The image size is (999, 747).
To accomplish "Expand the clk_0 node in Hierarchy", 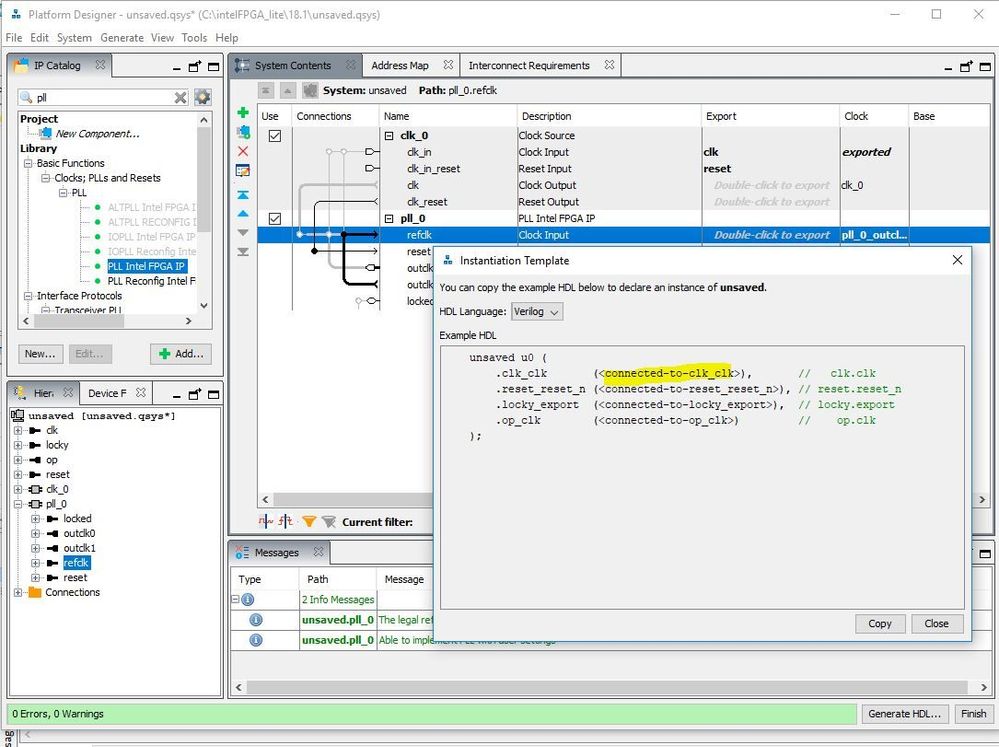I will [18, 490].
